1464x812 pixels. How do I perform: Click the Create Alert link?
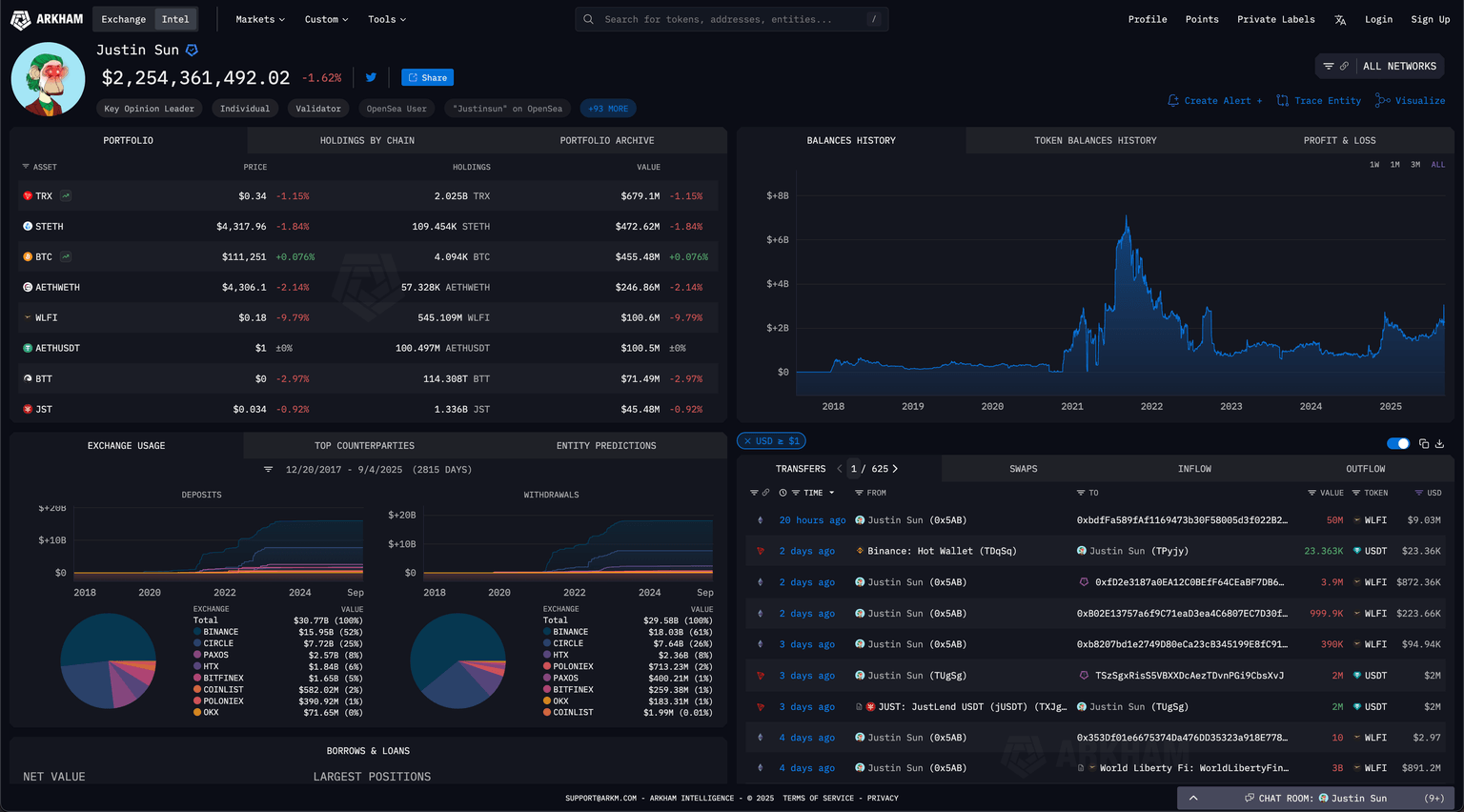pyautogui.click(x=1215, y=100)
